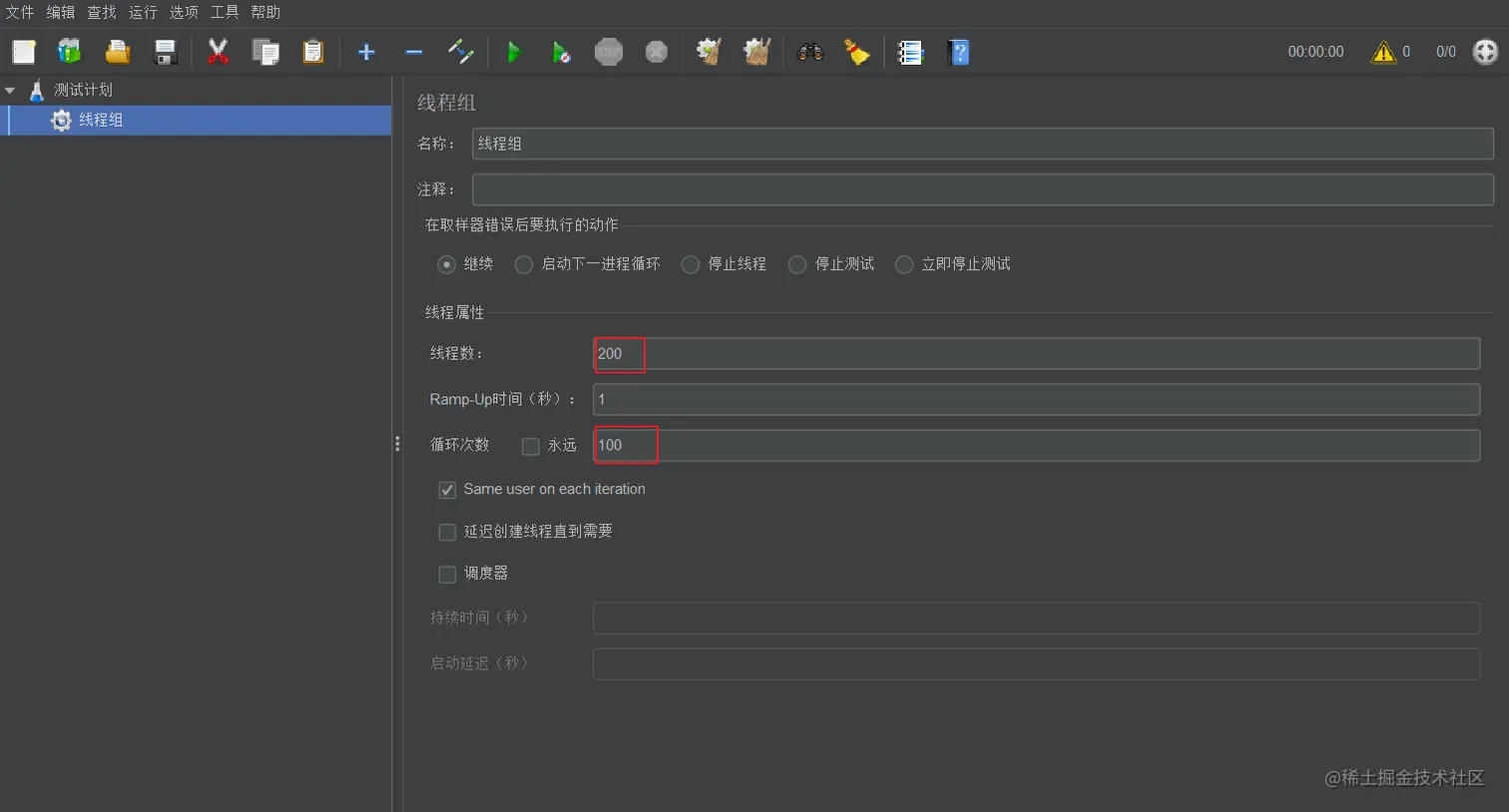The height and width of the screenshot is (812, 1509).
Task: Open the 帮助 menu
Action: pos(265,12)
